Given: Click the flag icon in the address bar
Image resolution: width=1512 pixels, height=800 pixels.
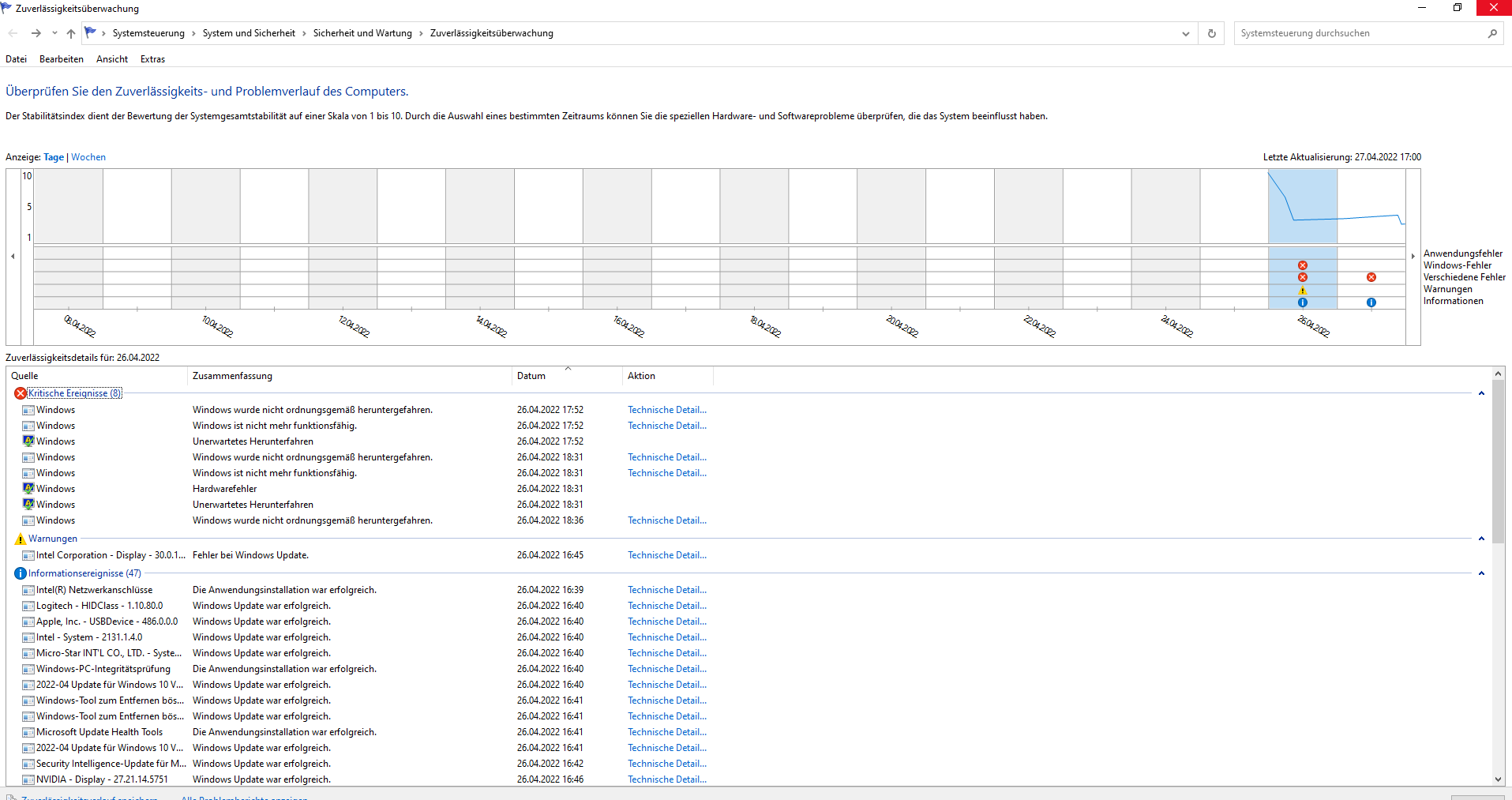Looking at the screenshot, I should coord(90,33).
